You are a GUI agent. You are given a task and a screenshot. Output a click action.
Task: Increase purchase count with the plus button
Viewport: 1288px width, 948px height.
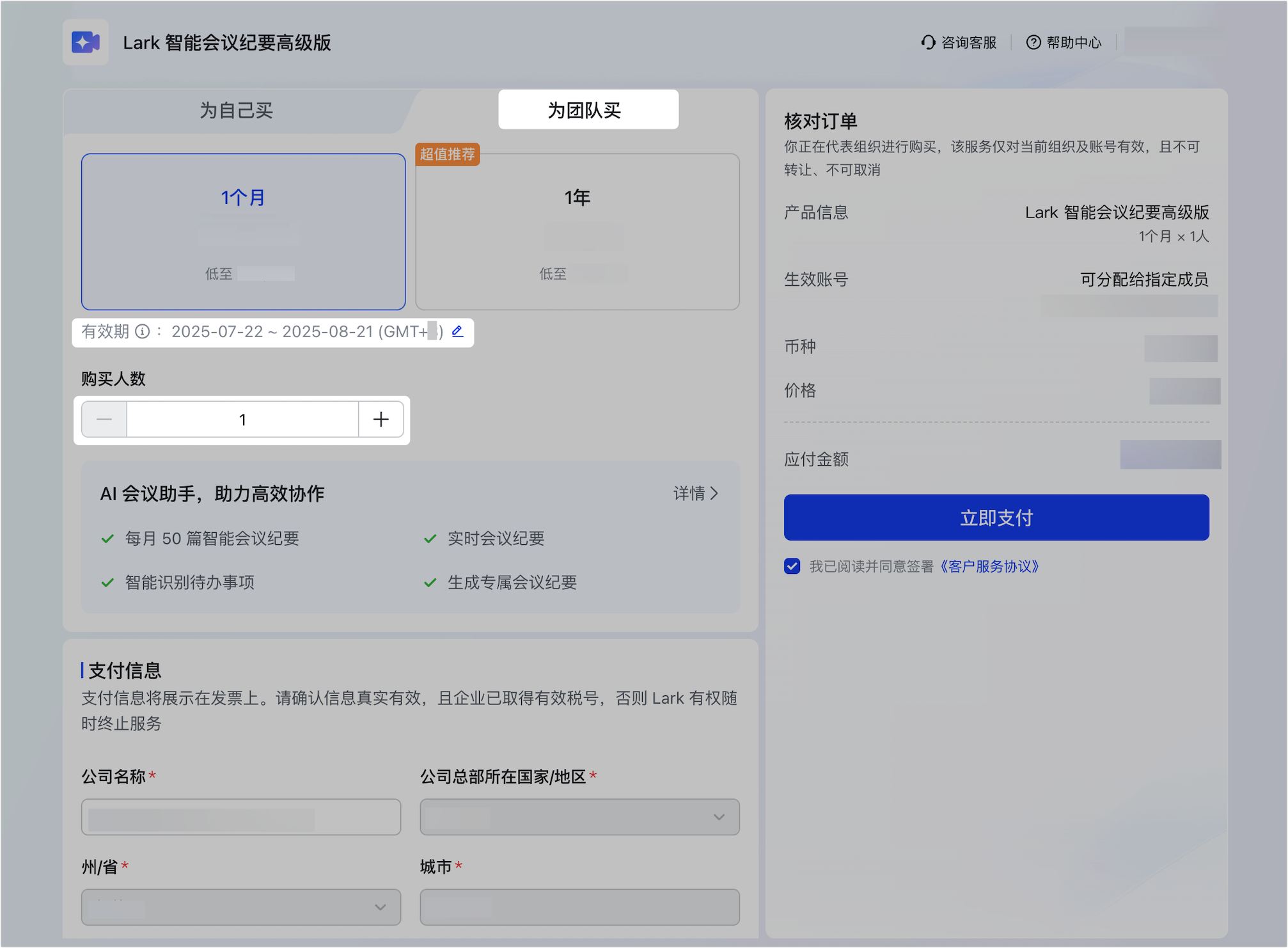tap(381, 420)
